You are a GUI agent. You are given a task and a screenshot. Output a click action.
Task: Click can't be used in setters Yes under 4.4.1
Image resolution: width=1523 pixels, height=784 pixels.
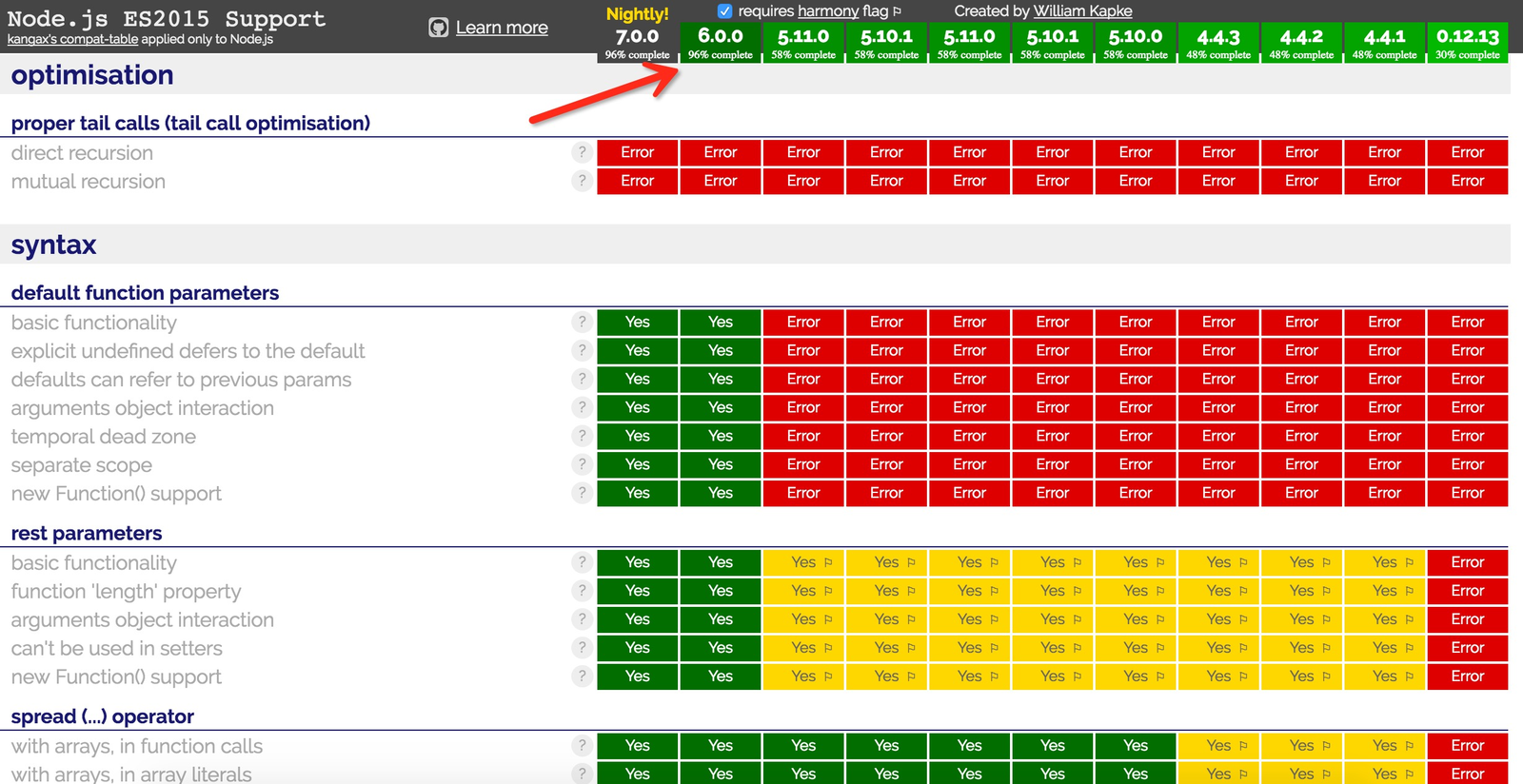[1384, 648]
